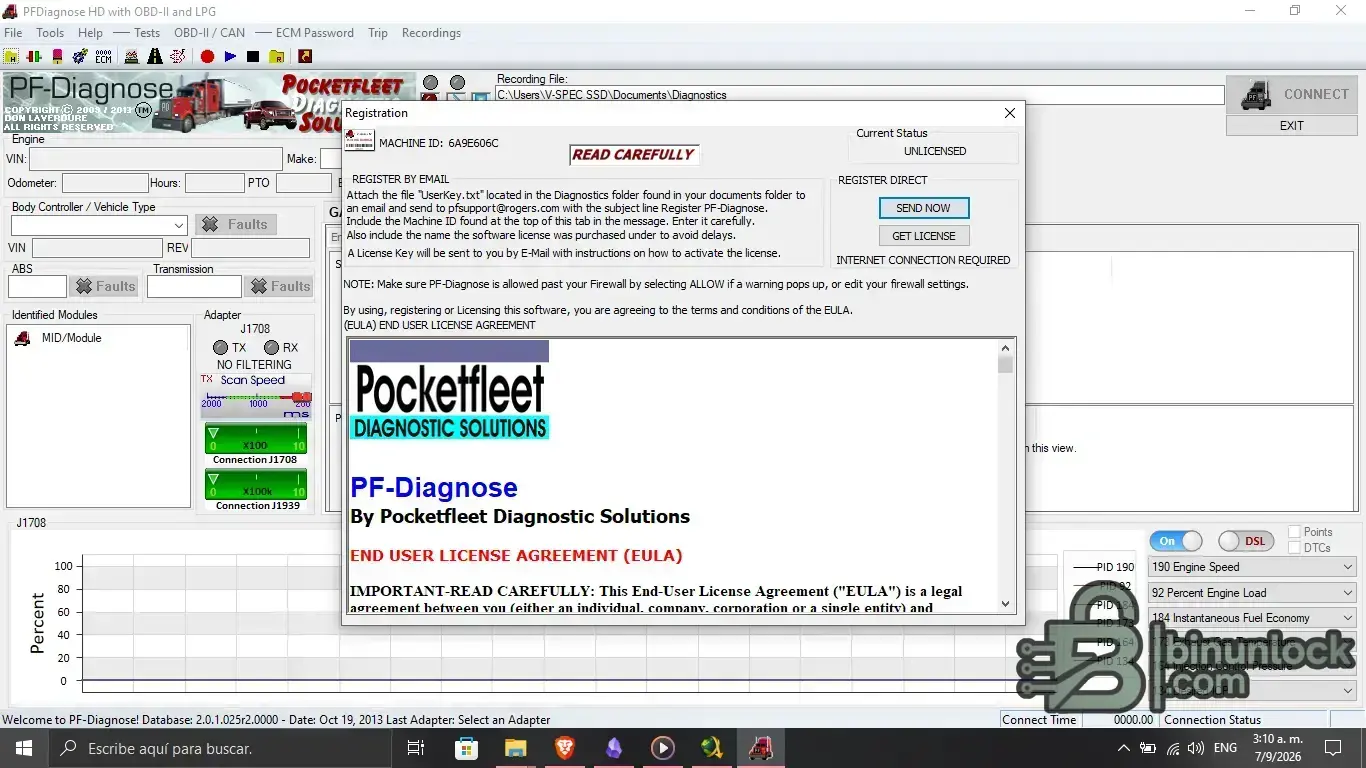Open the ECM toolbar icon
Screen dimensions: 1366x768
click(103, 57)
